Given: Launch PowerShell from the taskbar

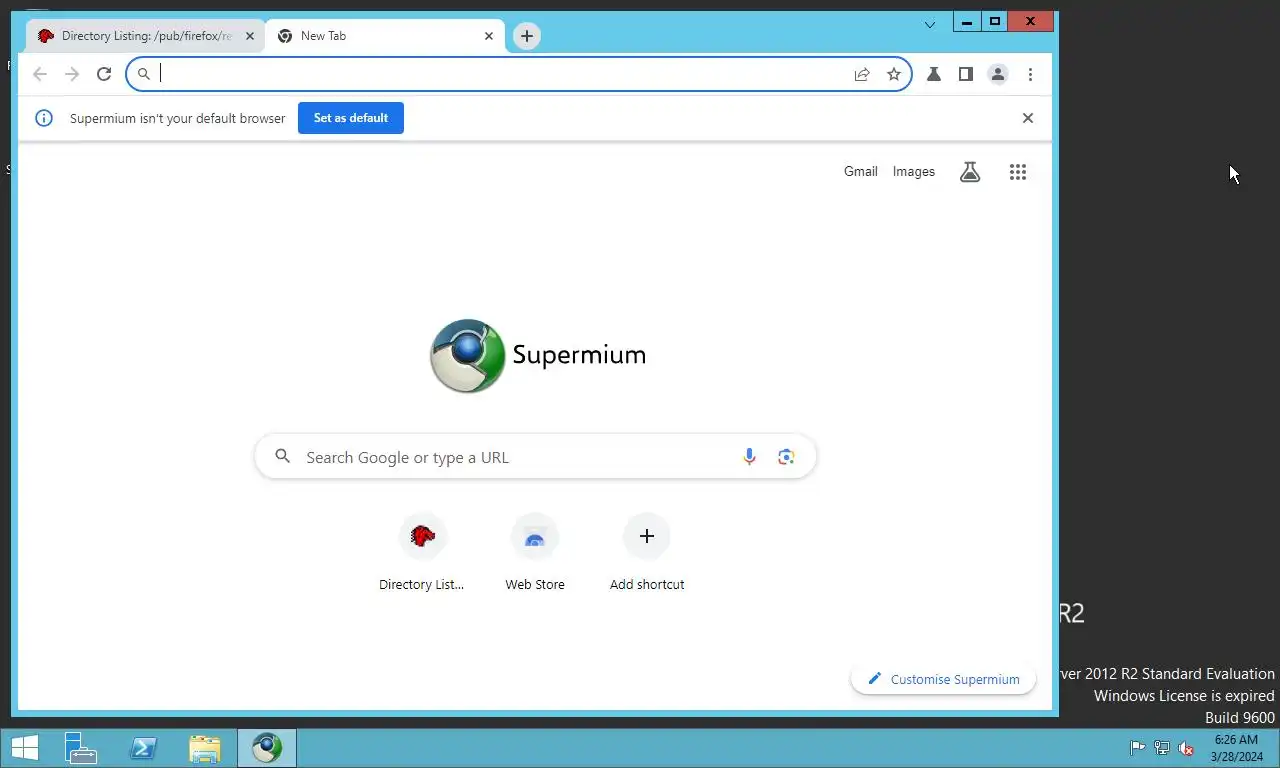Looking at the screenshot, I should pyautogui.click(x=143, y=748).
